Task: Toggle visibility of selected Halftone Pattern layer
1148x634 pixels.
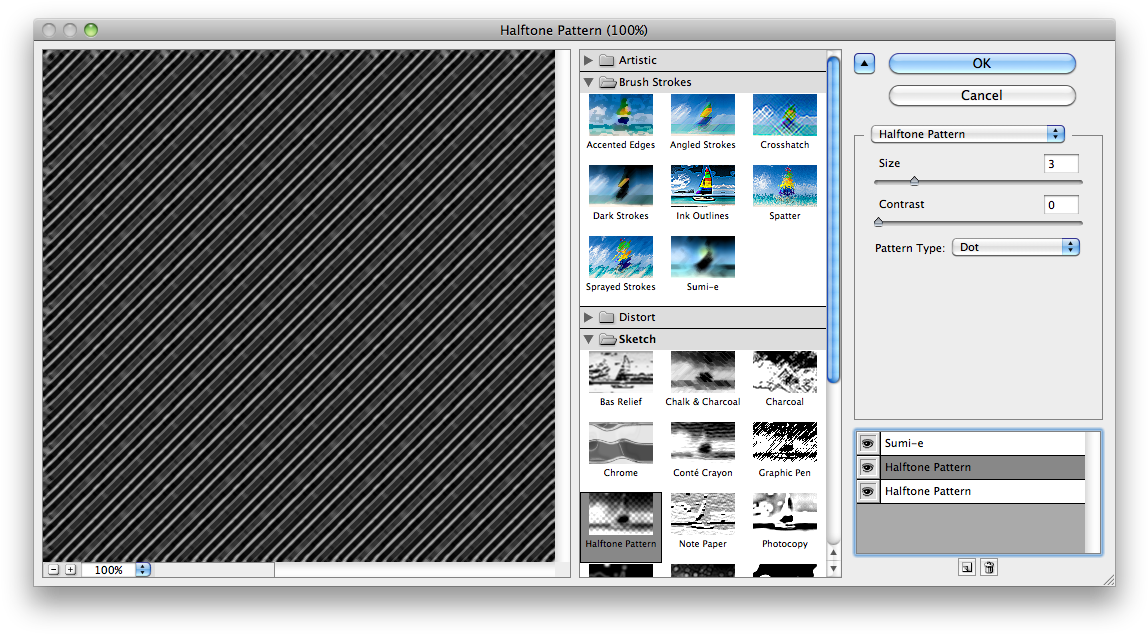Action: click(867, 467)
